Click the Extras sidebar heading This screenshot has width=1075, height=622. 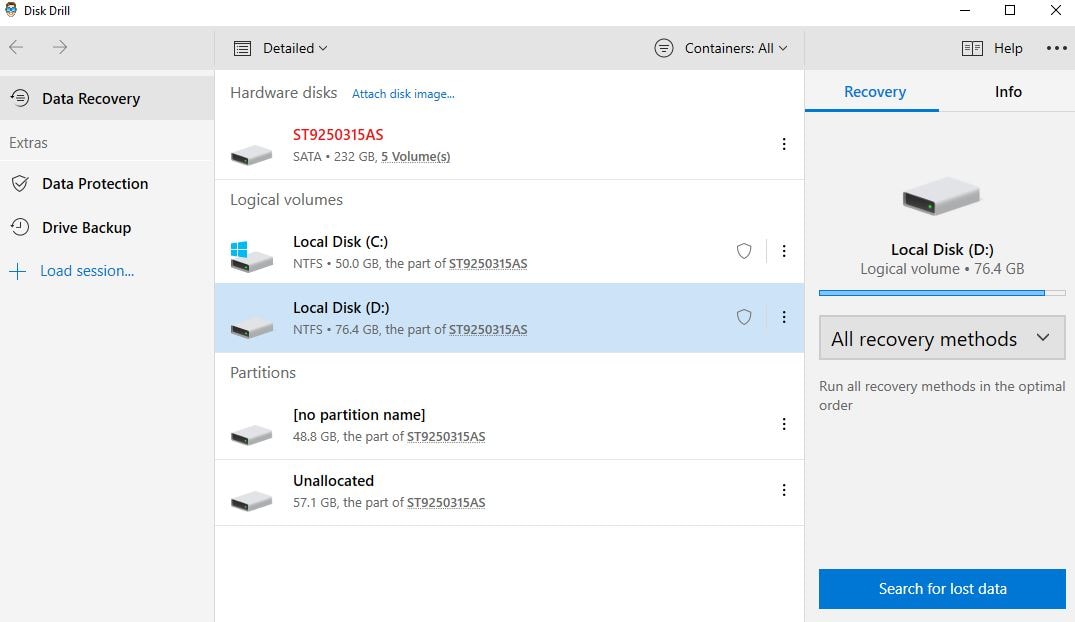point(28,143)
